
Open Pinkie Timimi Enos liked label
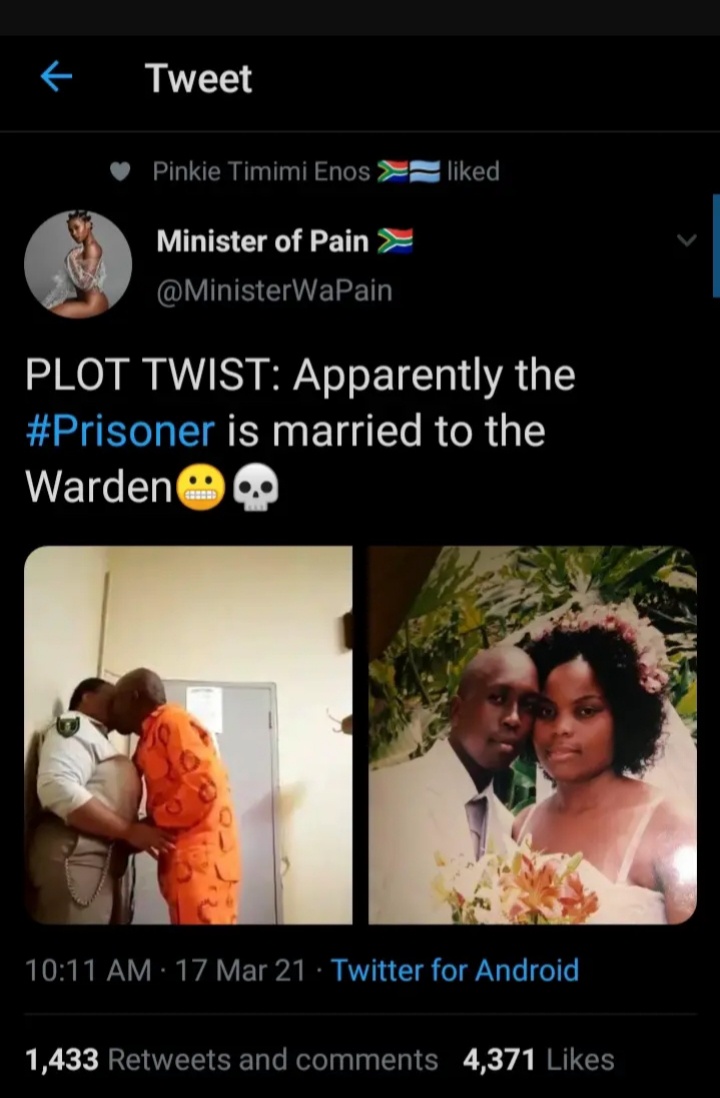click(326, 171)
